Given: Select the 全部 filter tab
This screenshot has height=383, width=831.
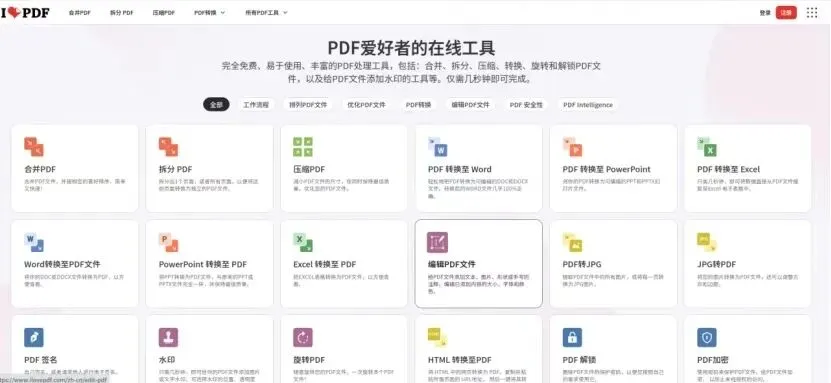Looking at the screenshot, I should pyautogui.click(x=216, y=105).
